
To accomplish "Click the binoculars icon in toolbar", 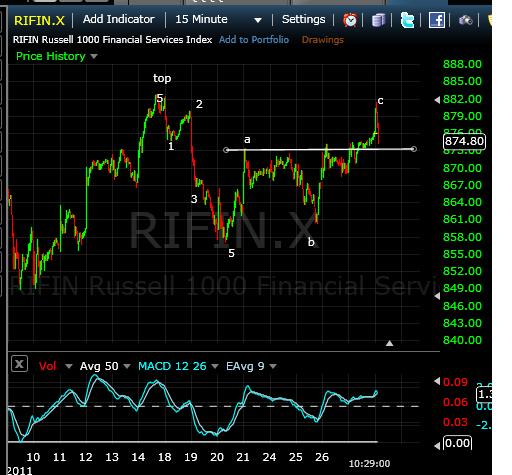I will pyautogui.click(x=465, y=21).
